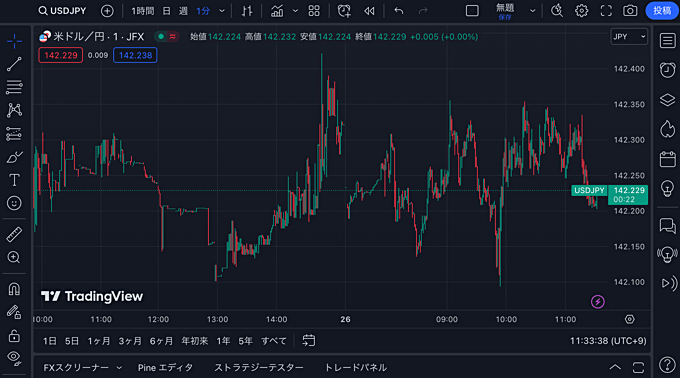Expand the indicators favorites dropdown arrow
680x378 pixels.
click(x=295, y=11)
